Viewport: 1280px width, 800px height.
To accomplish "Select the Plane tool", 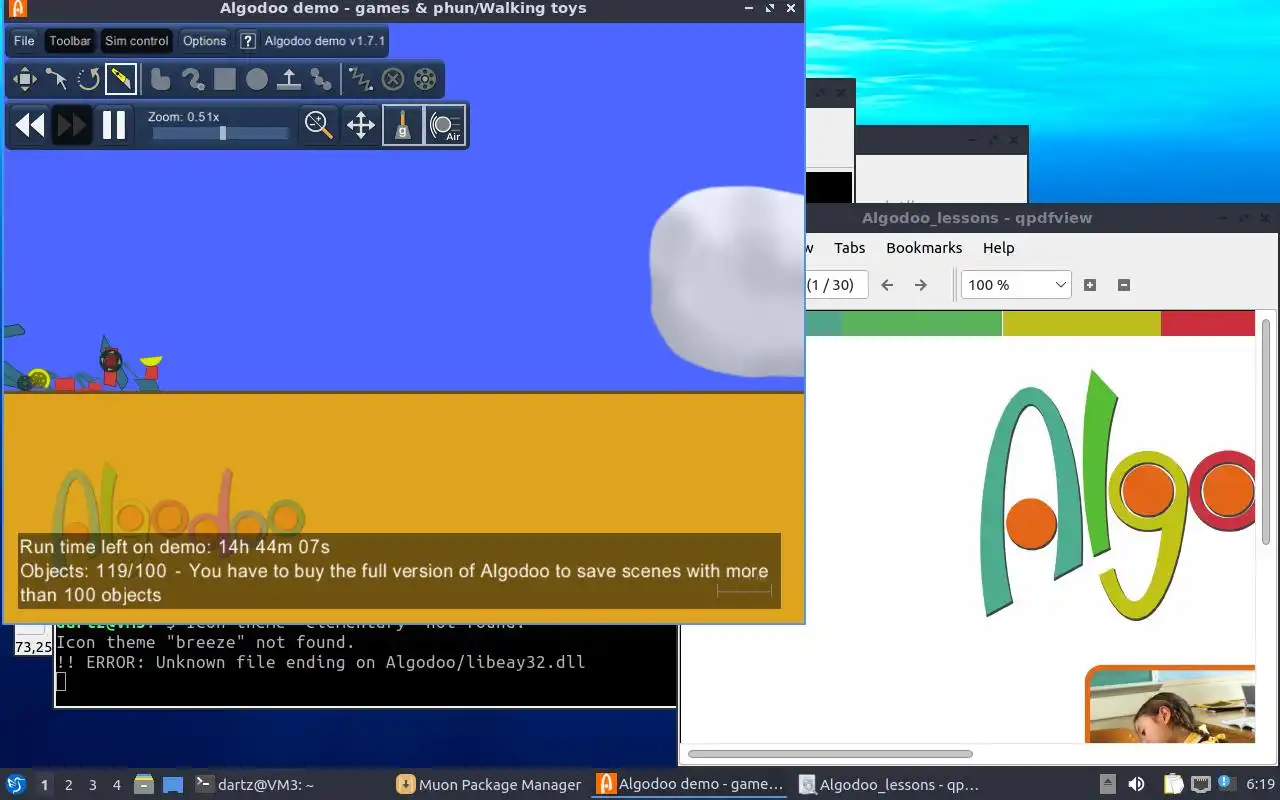I will [288, 79].
